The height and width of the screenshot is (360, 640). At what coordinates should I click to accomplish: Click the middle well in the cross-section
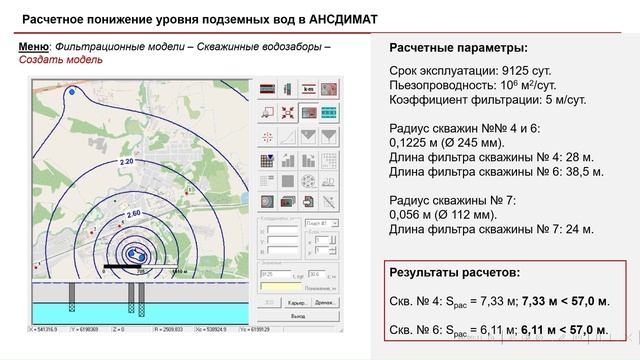point(131,298)
